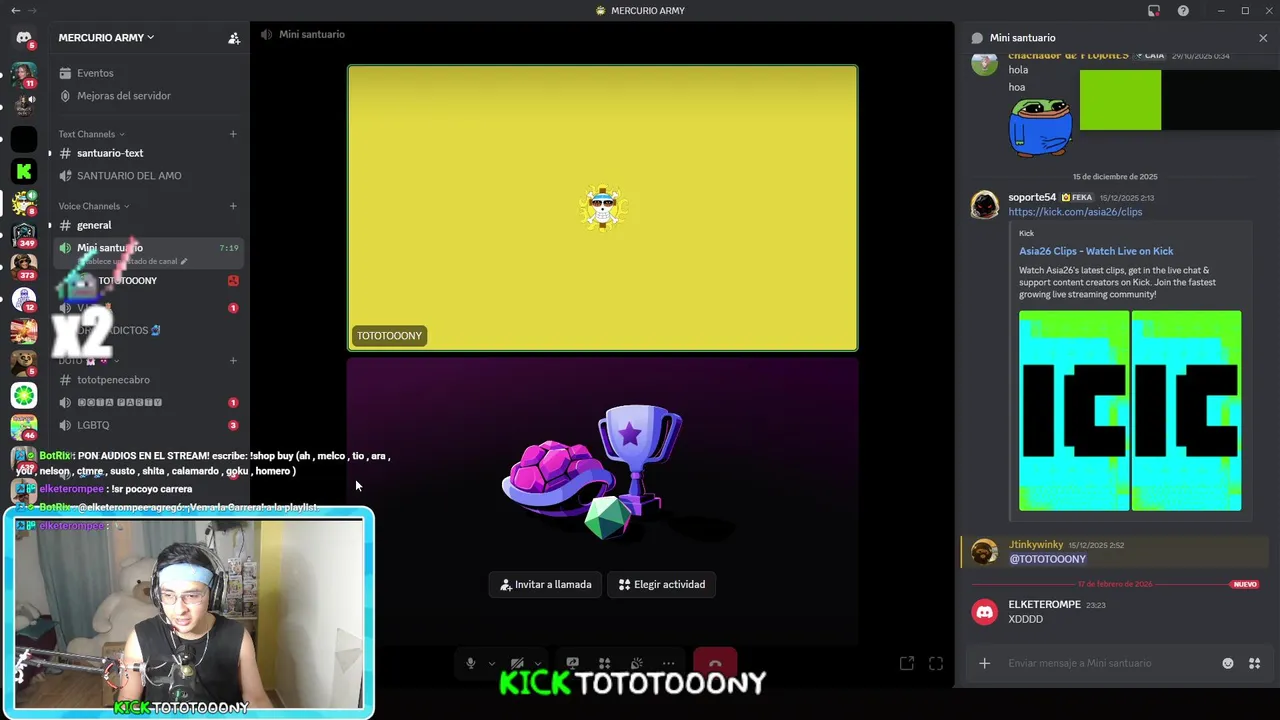Open microphone options arrow

click(x=491, y=663)
